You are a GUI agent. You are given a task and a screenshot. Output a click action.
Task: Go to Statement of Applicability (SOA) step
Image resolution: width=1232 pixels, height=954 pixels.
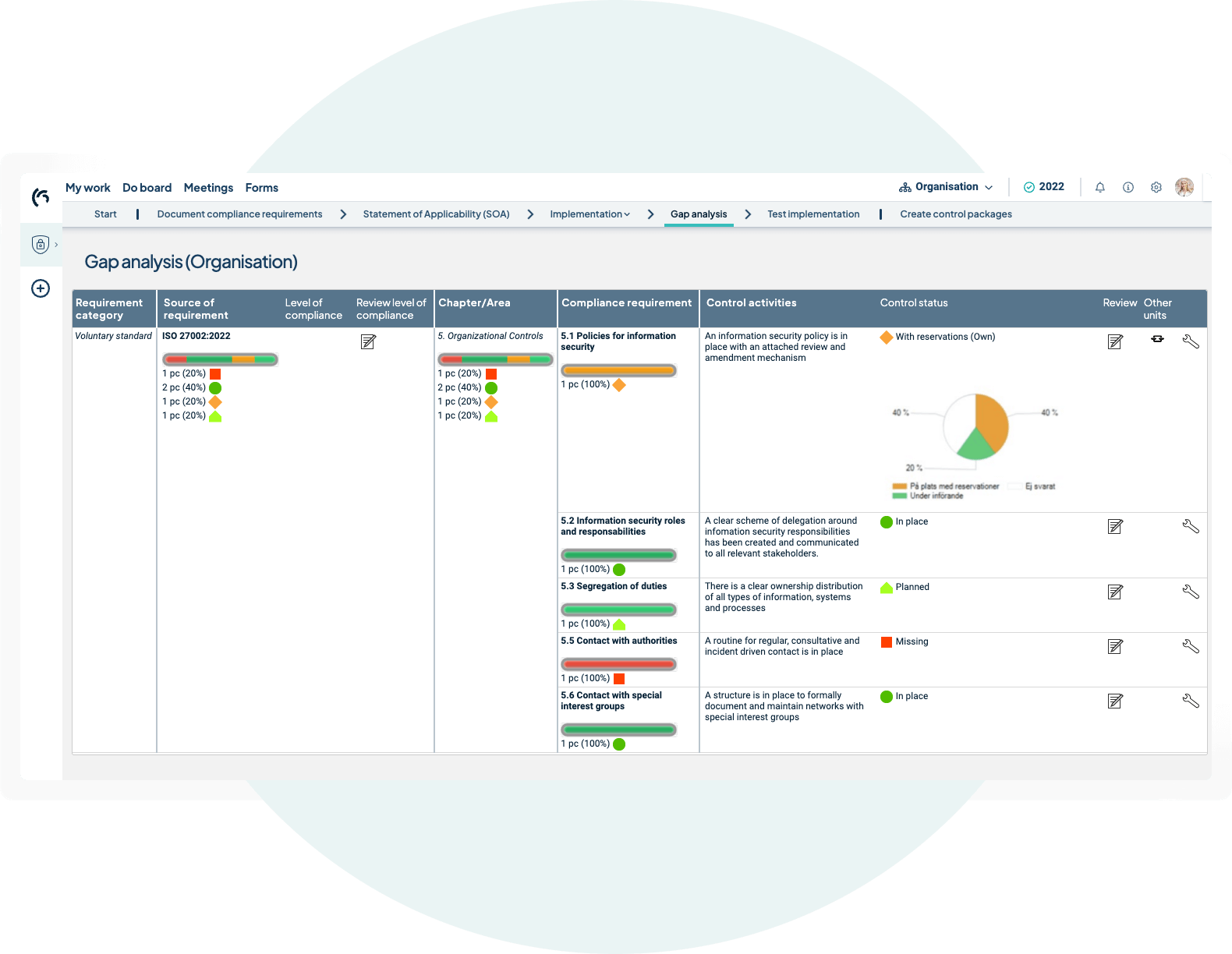point(436,214)
